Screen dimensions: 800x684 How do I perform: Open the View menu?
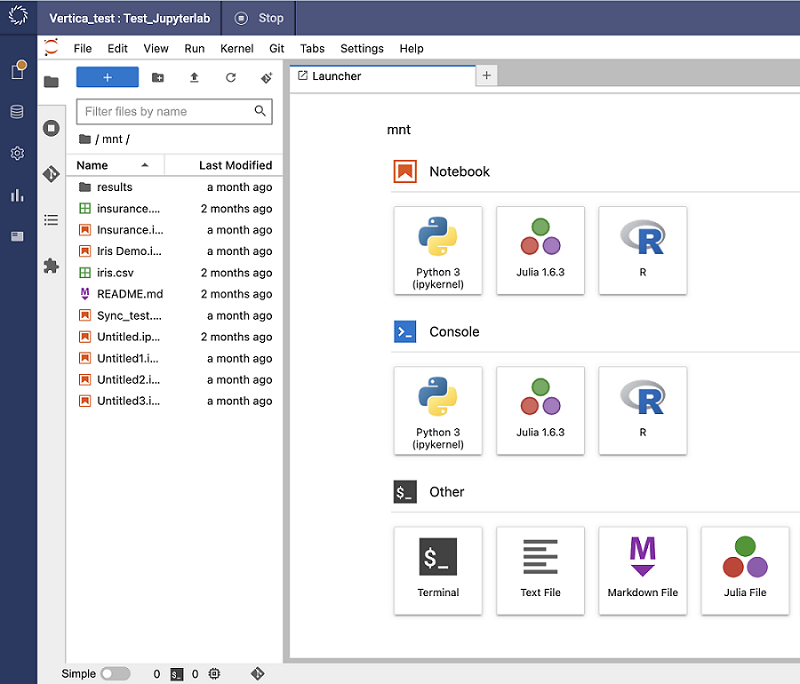tap(156, 48)
